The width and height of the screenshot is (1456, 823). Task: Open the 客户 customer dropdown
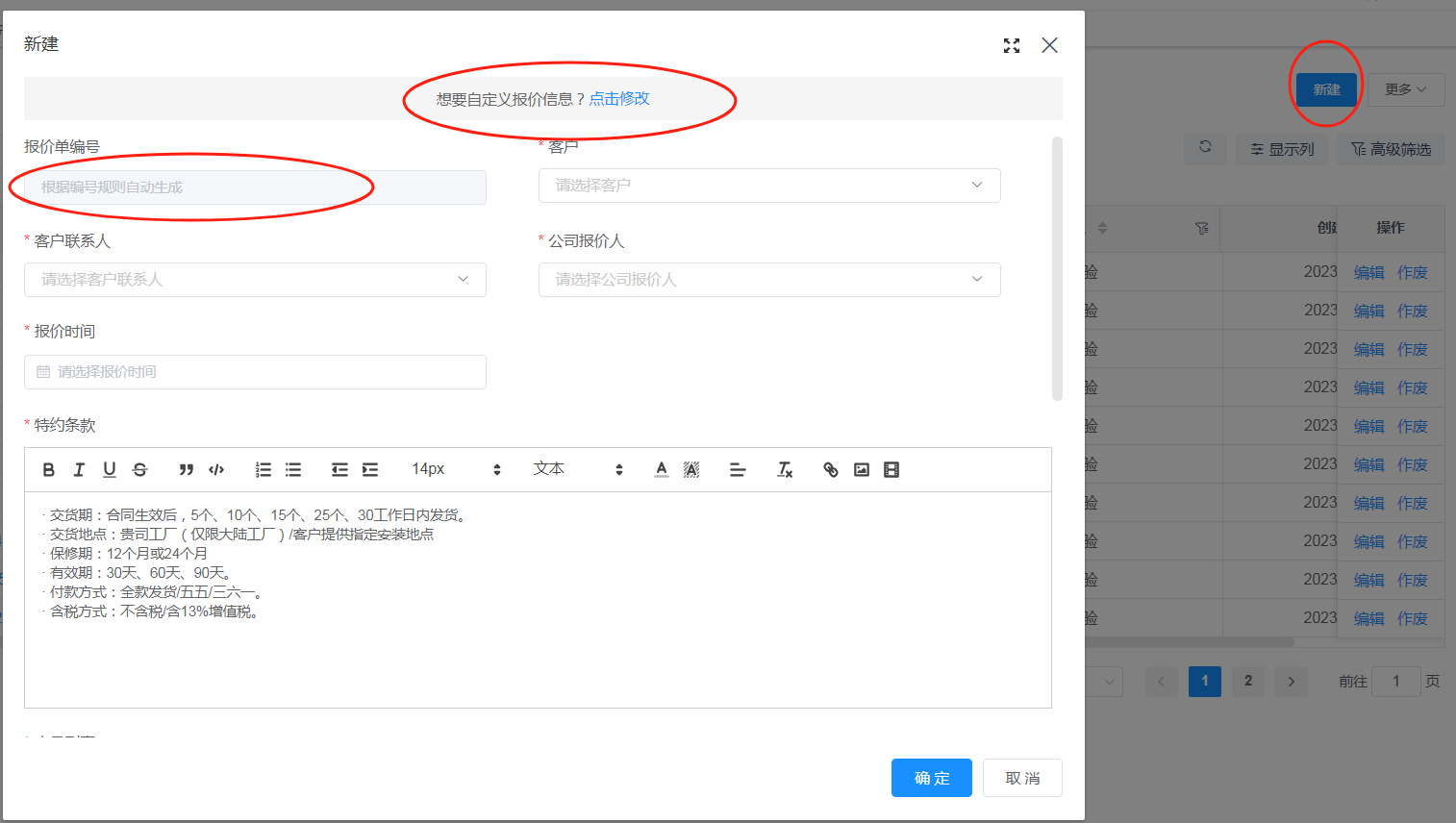point(768,186)
